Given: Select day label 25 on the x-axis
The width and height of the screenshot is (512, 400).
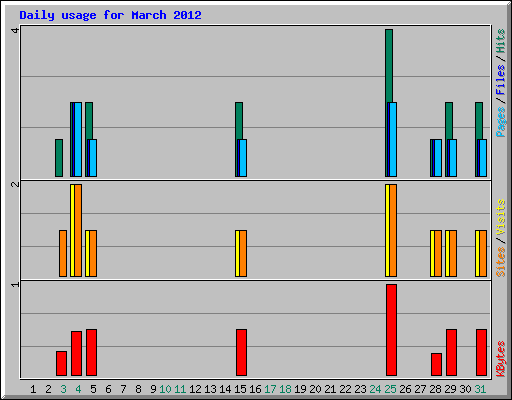Looking at the screenshot, I should [390, 389].
